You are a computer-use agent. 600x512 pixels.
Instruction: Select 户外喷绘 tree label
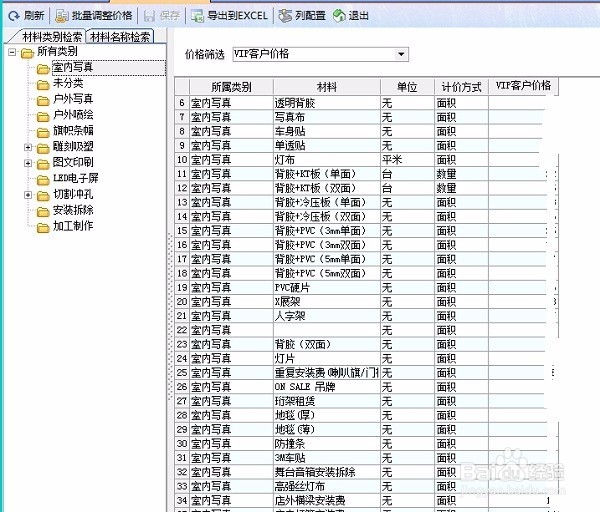pos(73,115)
